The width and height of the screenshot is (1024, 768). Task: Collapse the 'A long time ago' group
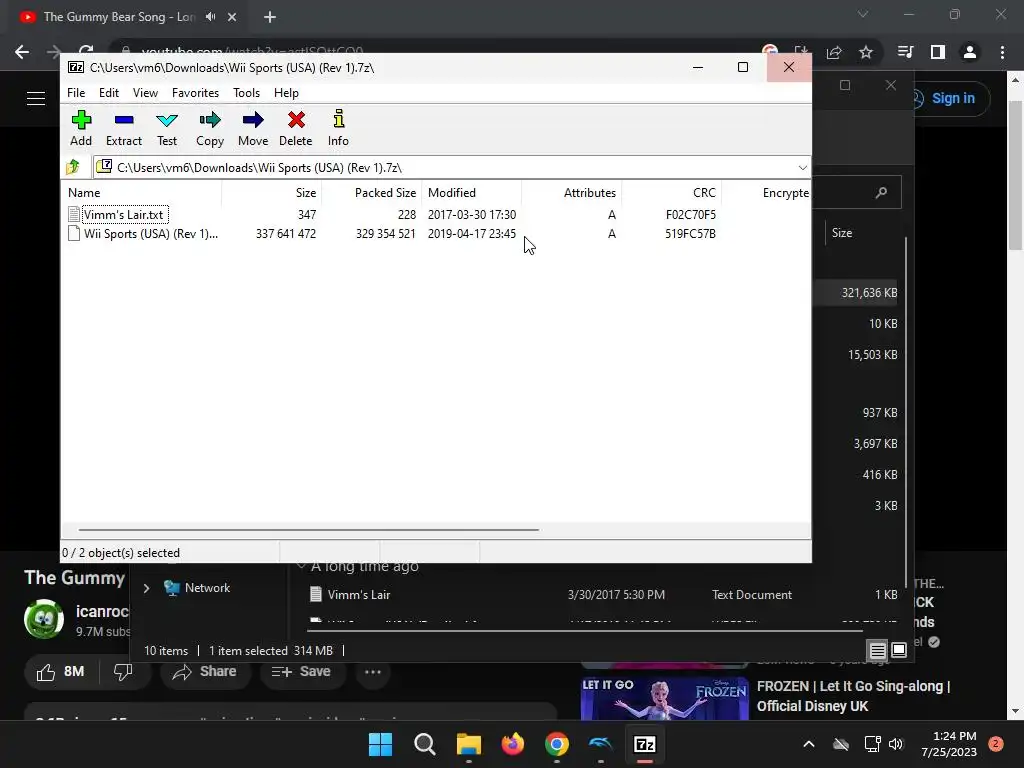pos(301,566)
